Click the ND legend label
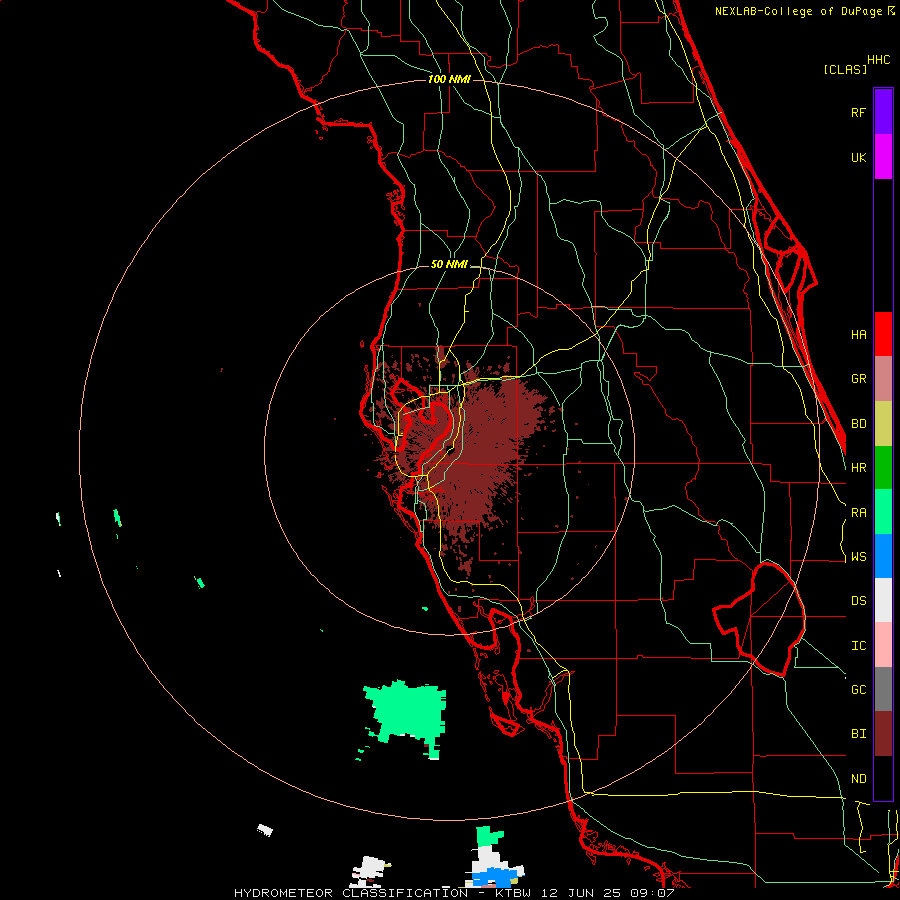This screenshot has width=900, height=900. pyautogui.click(x=858, y=779)
